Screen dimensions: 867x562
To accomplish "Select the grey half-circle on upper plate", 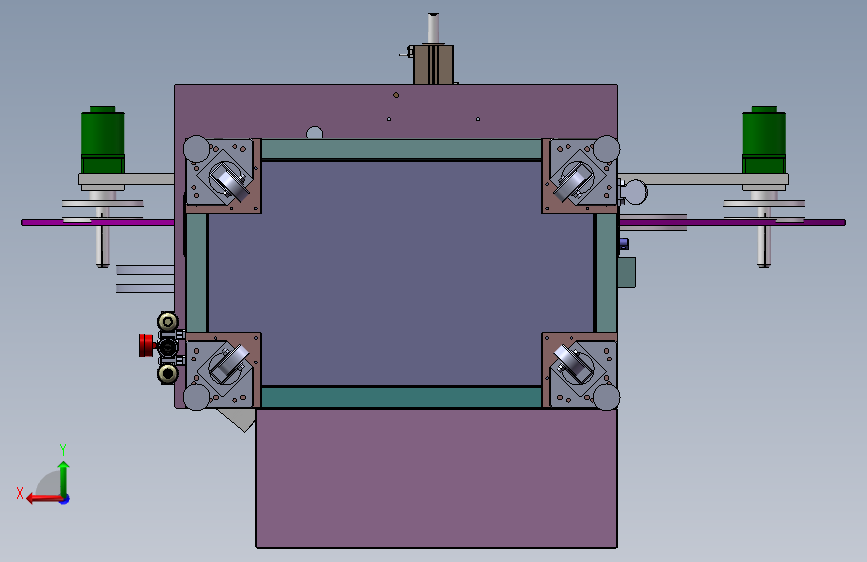I will 315,133.
